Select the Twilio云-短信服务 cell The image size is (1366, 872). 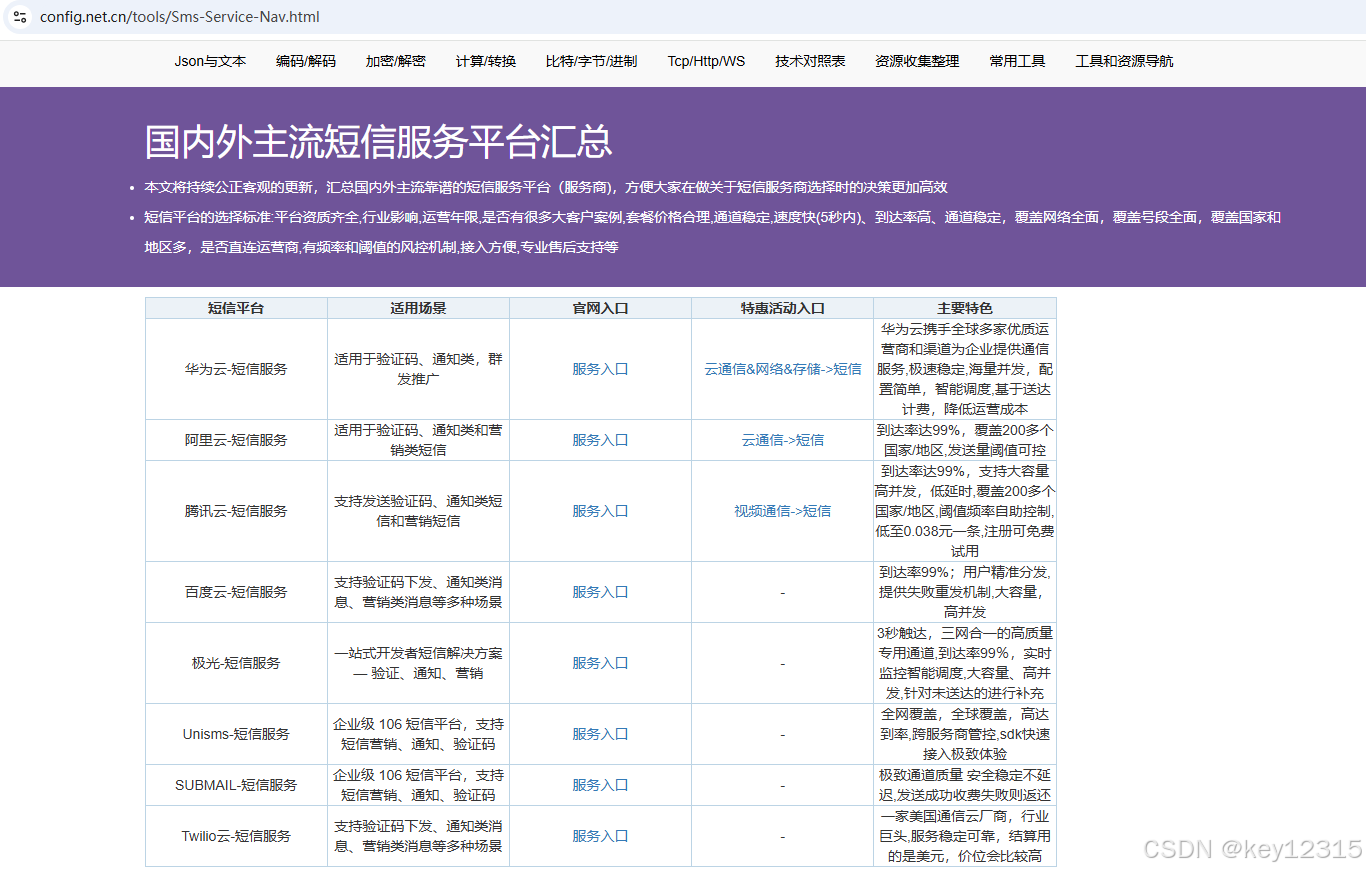(236, 836)
